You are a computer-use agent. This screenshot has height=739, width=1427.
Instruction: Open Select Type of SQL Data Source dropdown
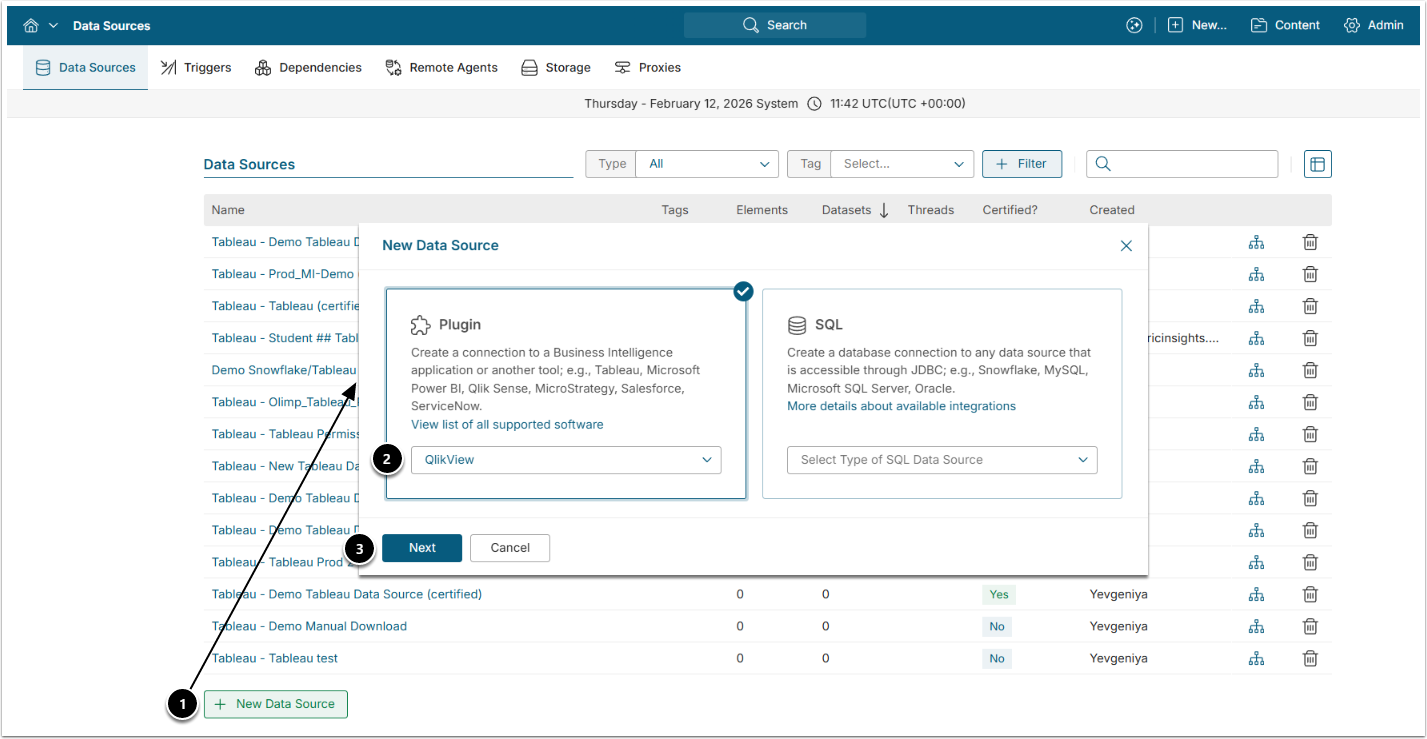click(x=941, y=460)
